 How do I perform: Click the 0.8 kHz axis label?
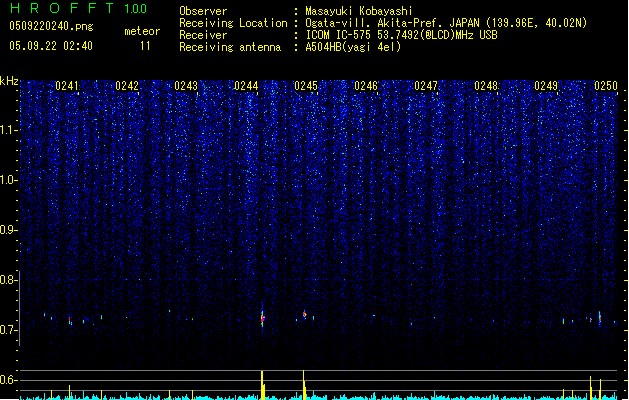[x=8, y=280]
